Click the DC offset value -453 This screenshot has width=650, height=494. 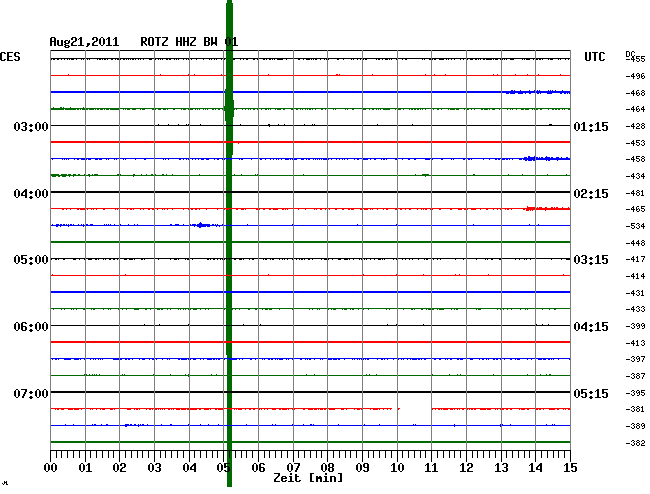pos(635,143)
